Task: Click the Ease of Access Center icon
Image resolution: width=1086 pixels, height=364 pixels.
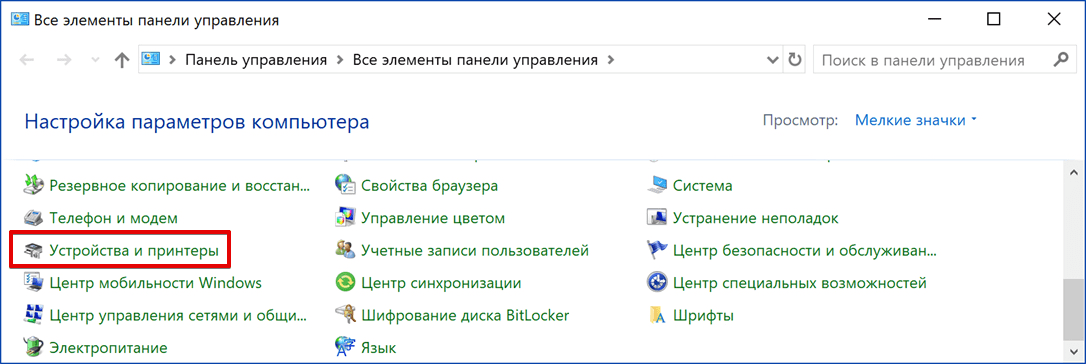Action: [x=657, y=282]
